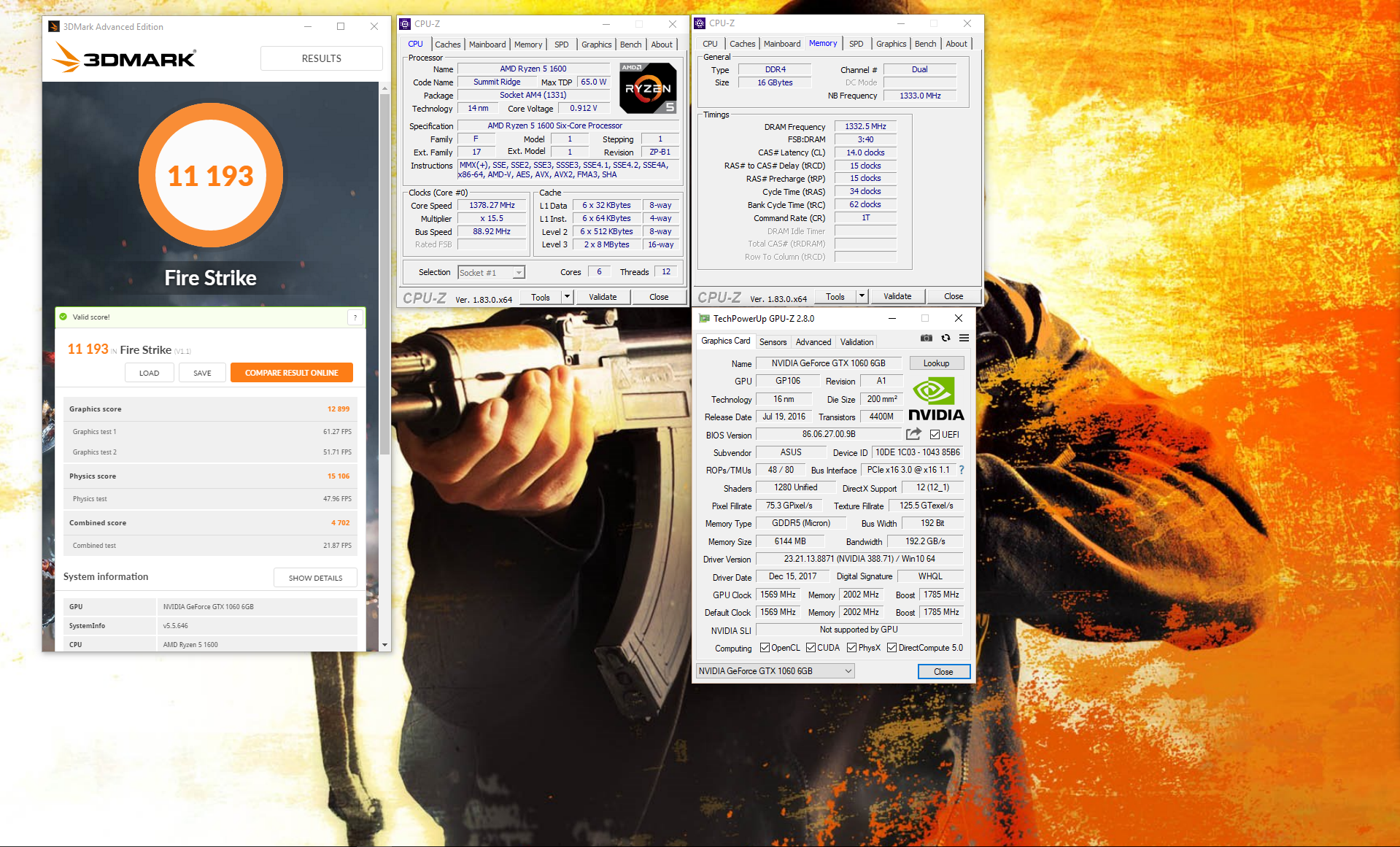Toggle the PhysX checkbox
Image resolution: width=1400 pixels, height=847 pixels.
[851, 648]
